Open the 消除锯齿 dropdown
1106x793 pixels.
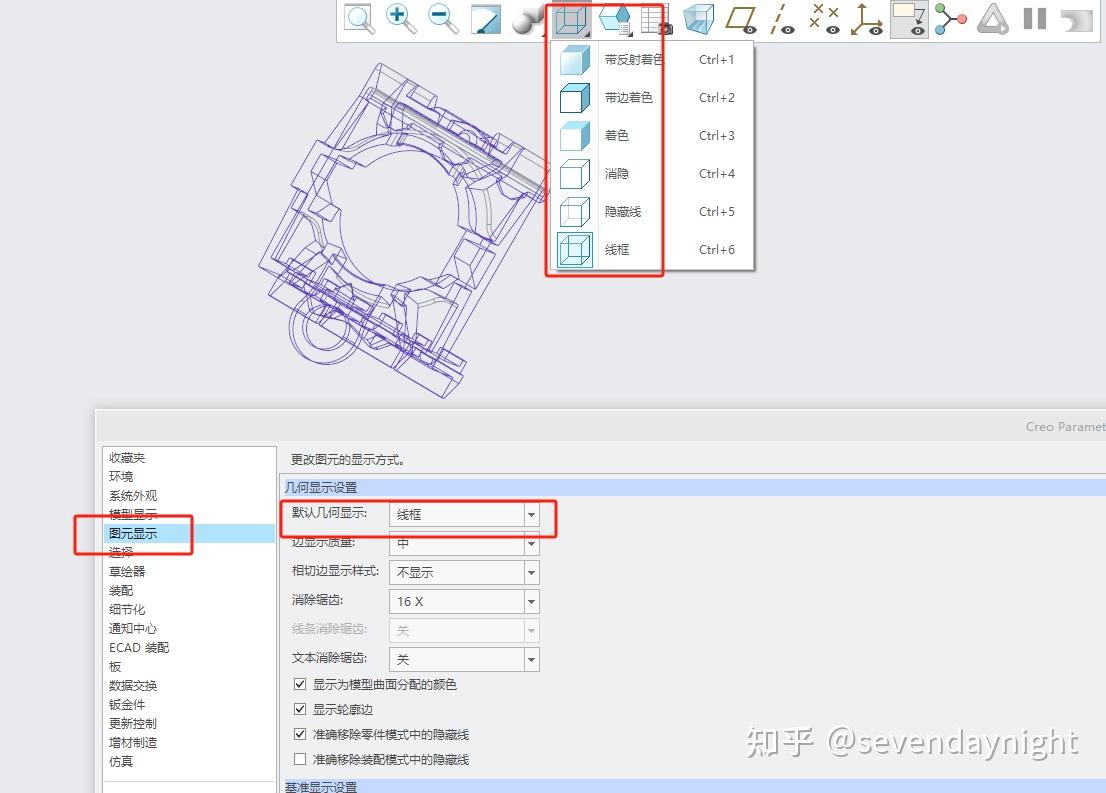[x=529, y=601]
